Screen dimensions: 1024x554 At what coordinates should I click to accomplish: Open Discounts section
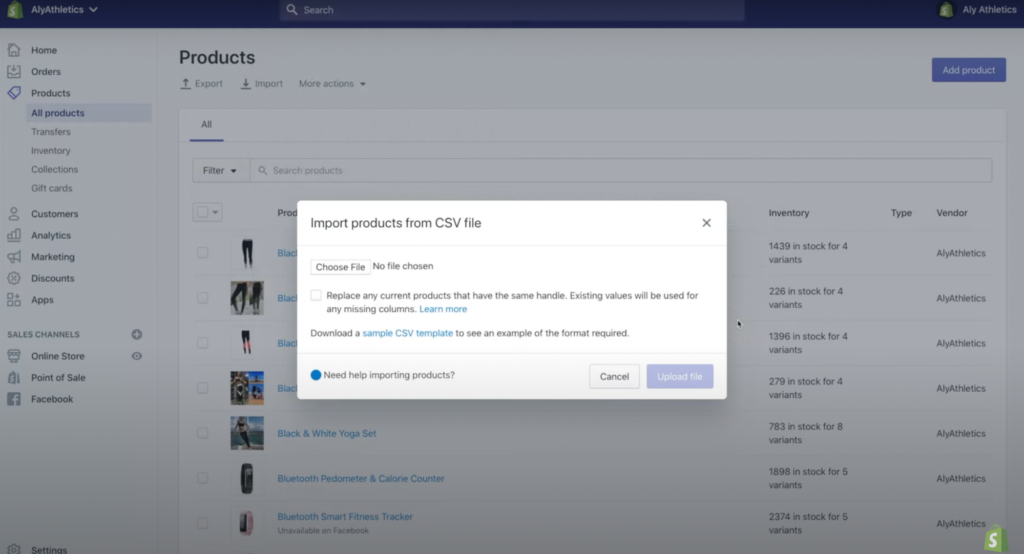[x=53, y=278]
